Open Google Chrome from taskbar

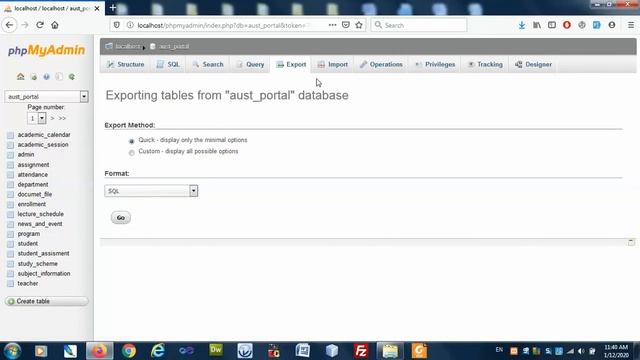[129, 351]
